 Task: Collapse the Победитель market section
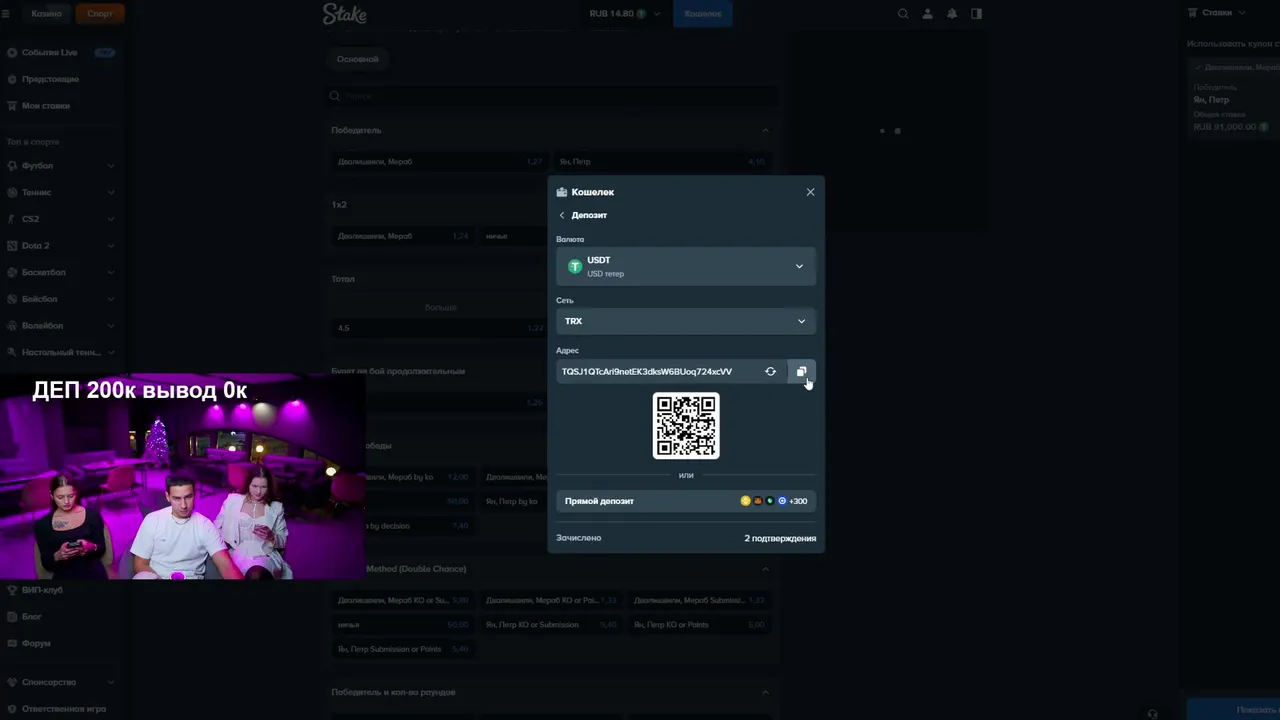pos(765,130)
